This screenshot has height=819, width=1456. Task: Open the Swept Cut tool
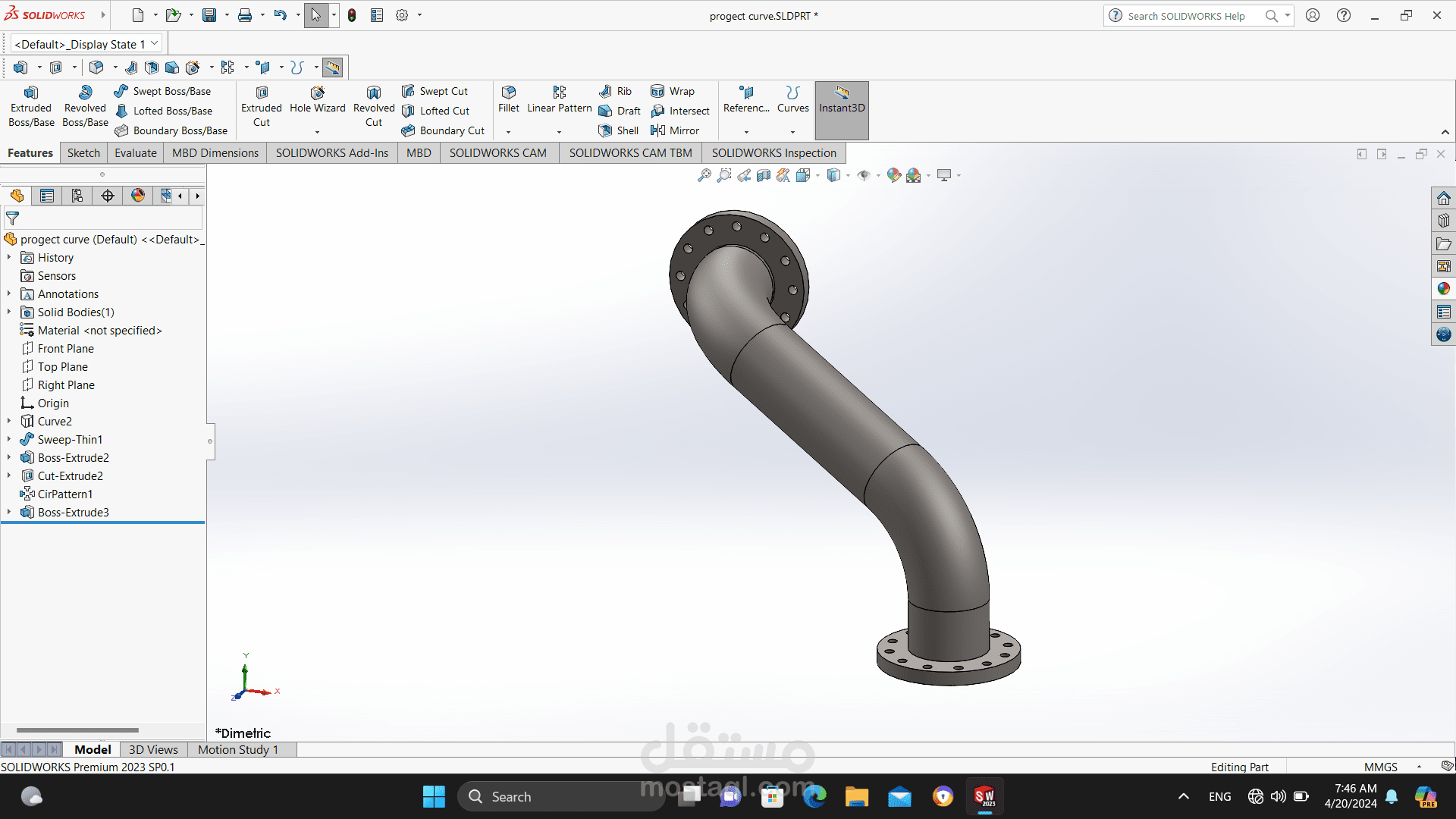[435, 91]
